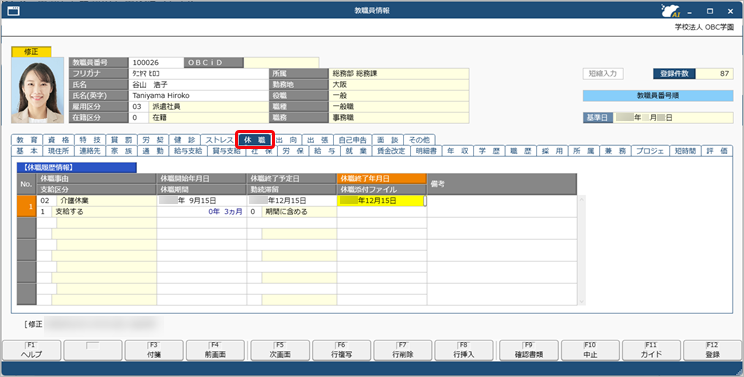Click the 氏名(英字) field Taniyama Hiroko

click(x=199, y=95)
